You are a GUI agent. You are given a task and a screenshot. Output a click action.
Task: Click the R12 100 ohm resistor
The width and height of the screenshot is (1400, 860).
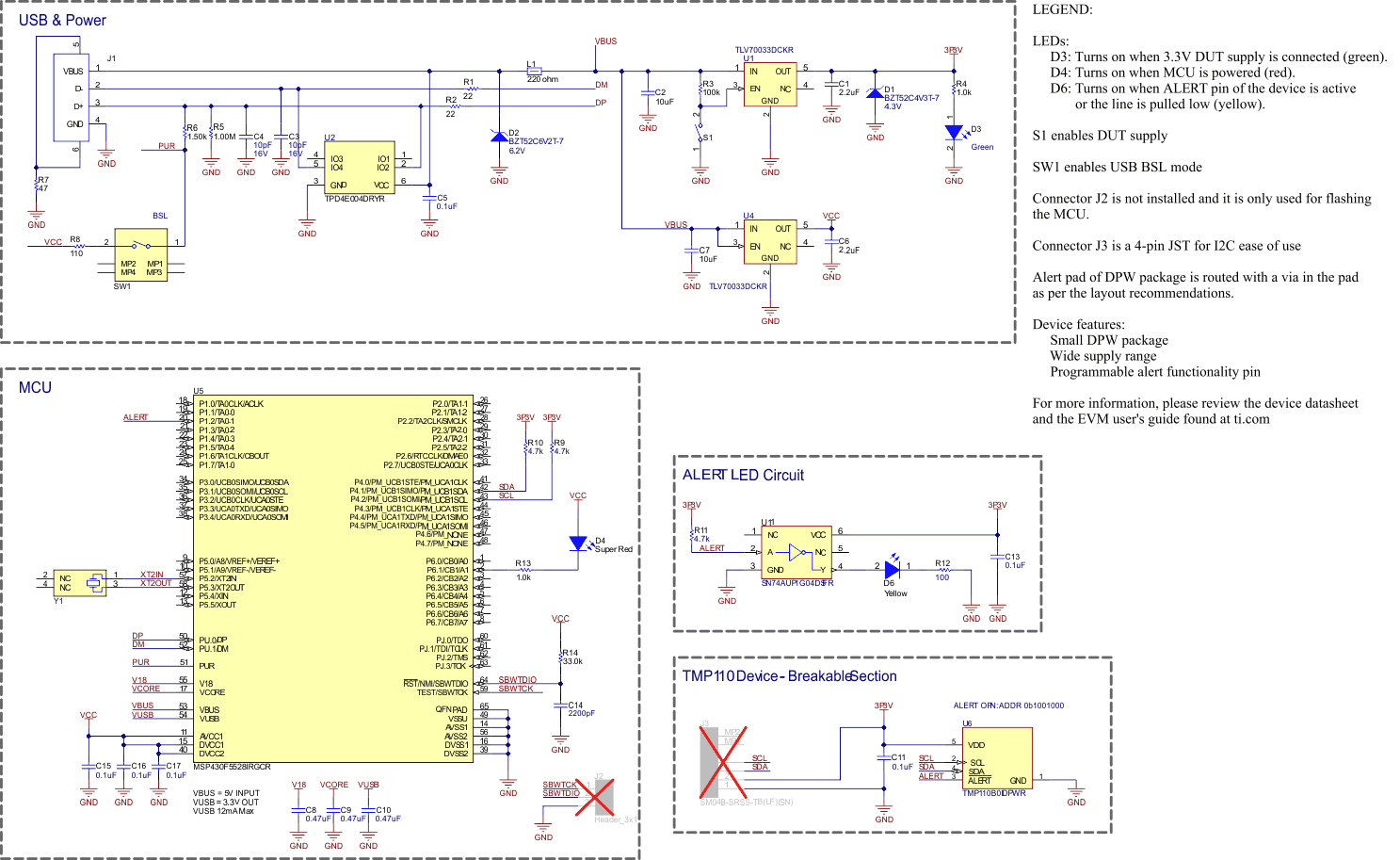[943, 571]
